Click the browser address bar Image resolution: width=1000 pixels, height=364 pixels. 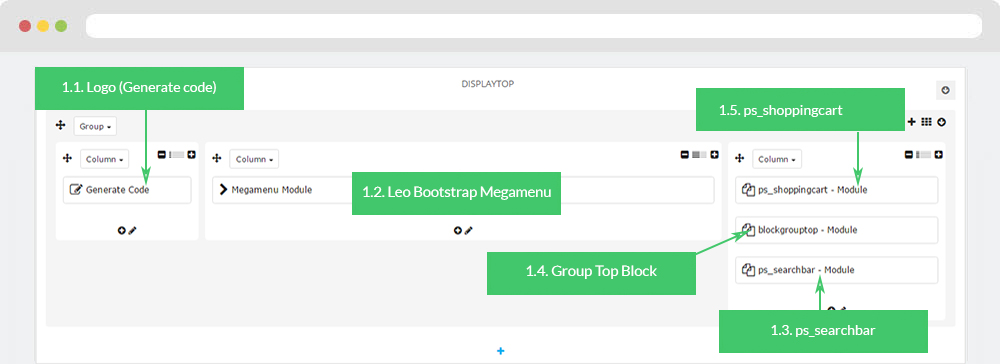point(534,26)
